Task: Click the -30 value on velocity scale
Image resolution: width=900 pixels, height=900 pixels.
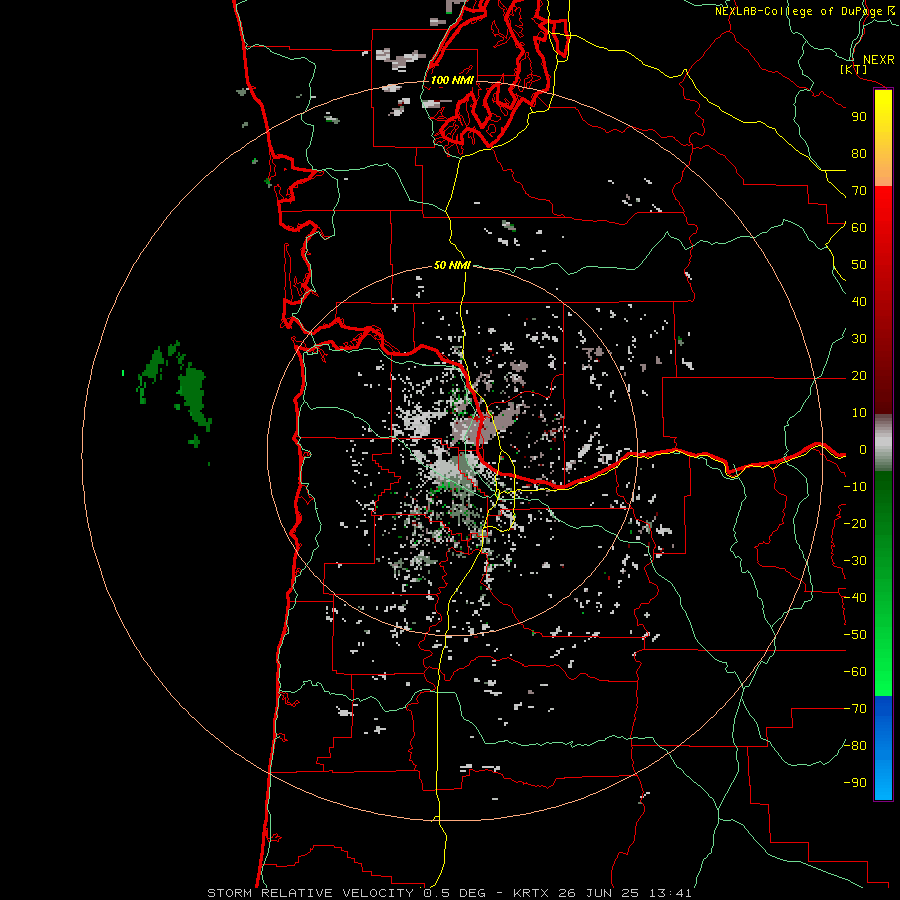Action: tap(855, 561)
